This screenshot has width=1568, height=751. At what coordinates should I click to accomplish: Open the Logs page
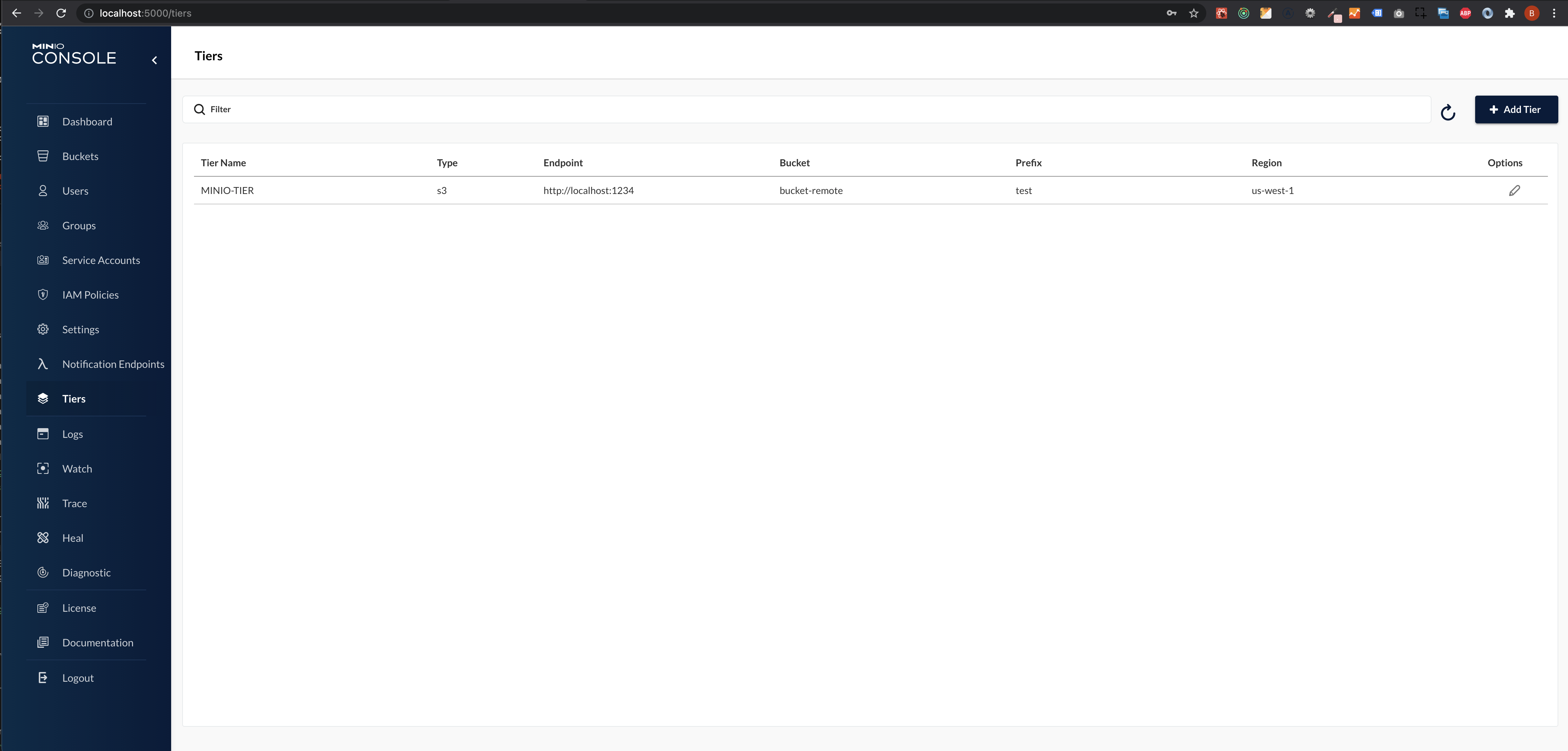(72, 434)
